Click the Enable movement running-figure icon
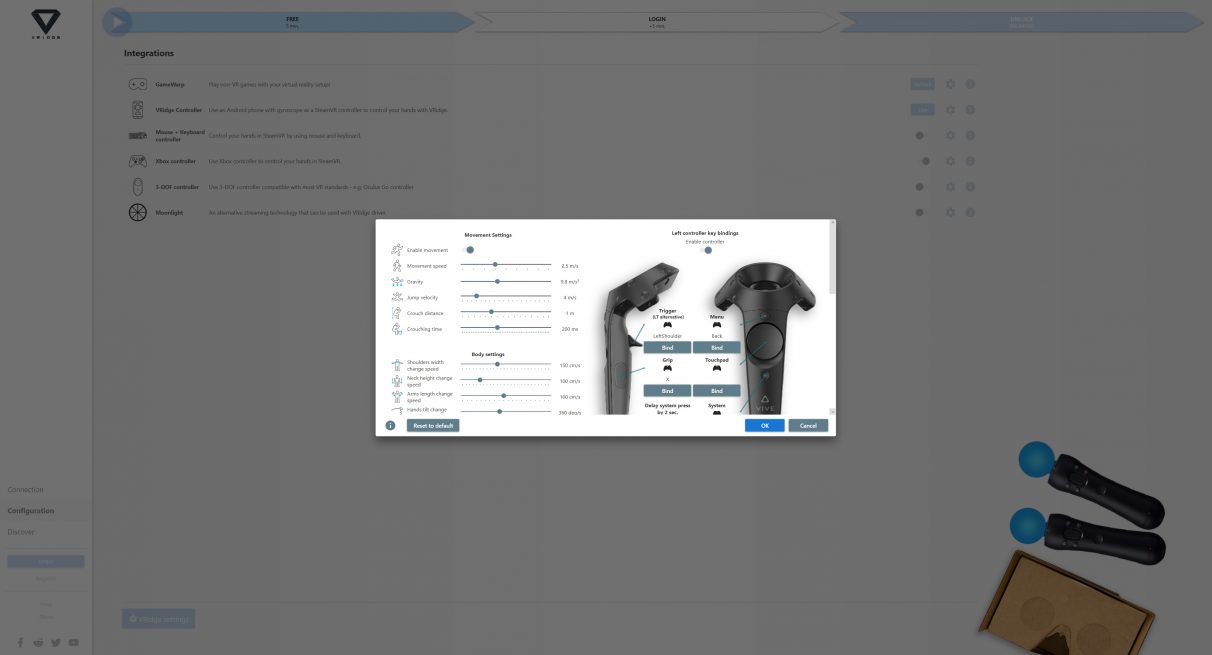Image resolution: width=1212 pixels, height=655 pixels. point(397,250)
